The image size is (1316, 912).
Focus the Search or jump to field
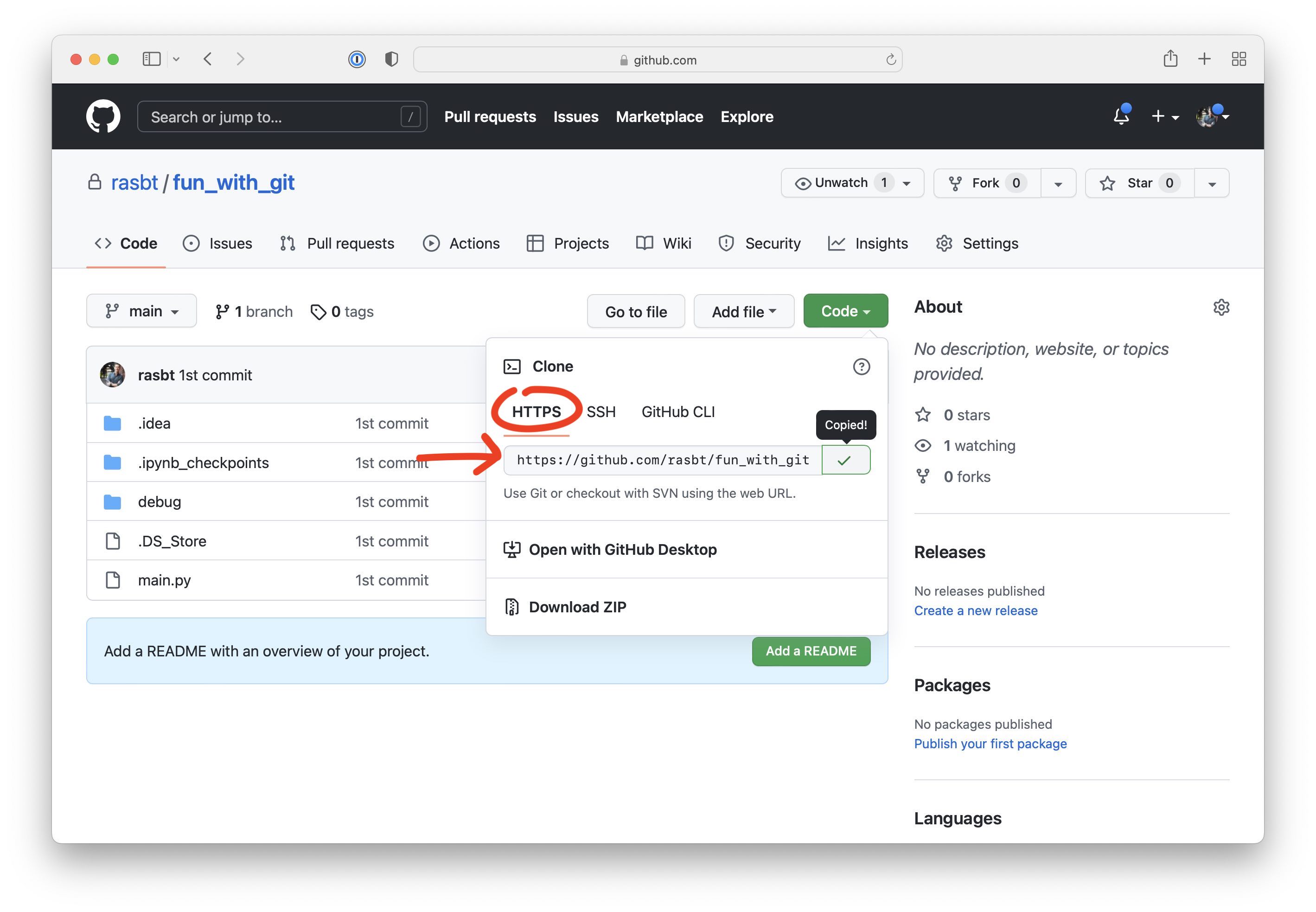point(282,116)
